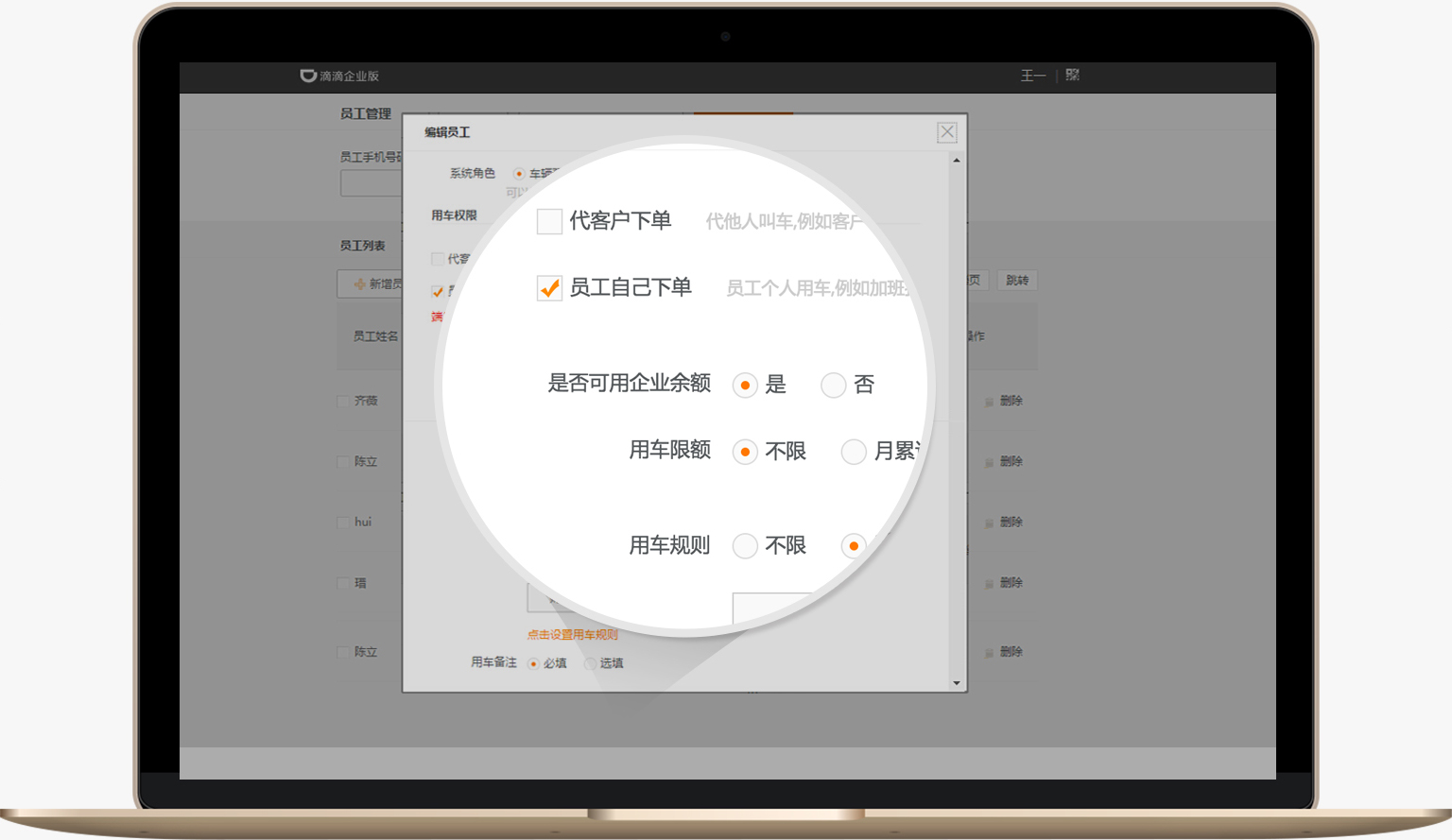
Task: Click the dialog scrollbar down arrow
Action: (x=957, y=682)
